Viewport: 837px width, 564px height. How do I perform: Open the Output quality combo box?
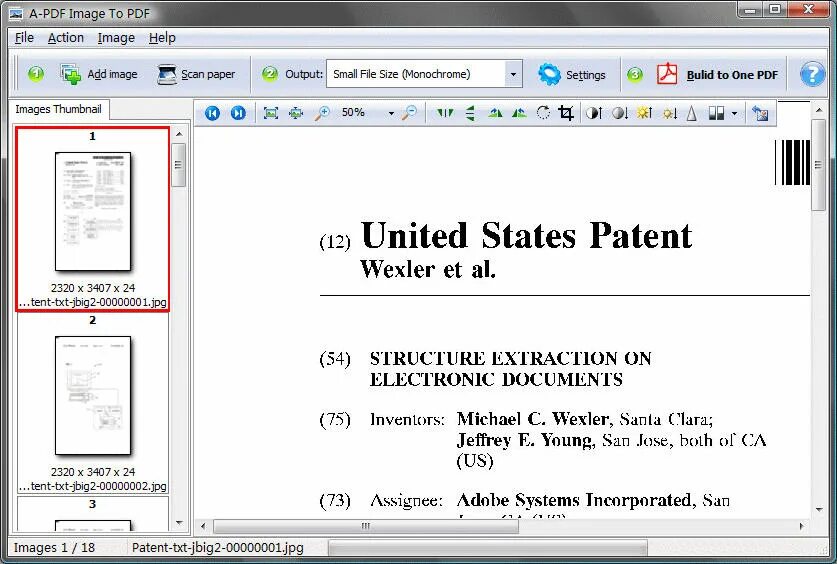coord(424,74)
